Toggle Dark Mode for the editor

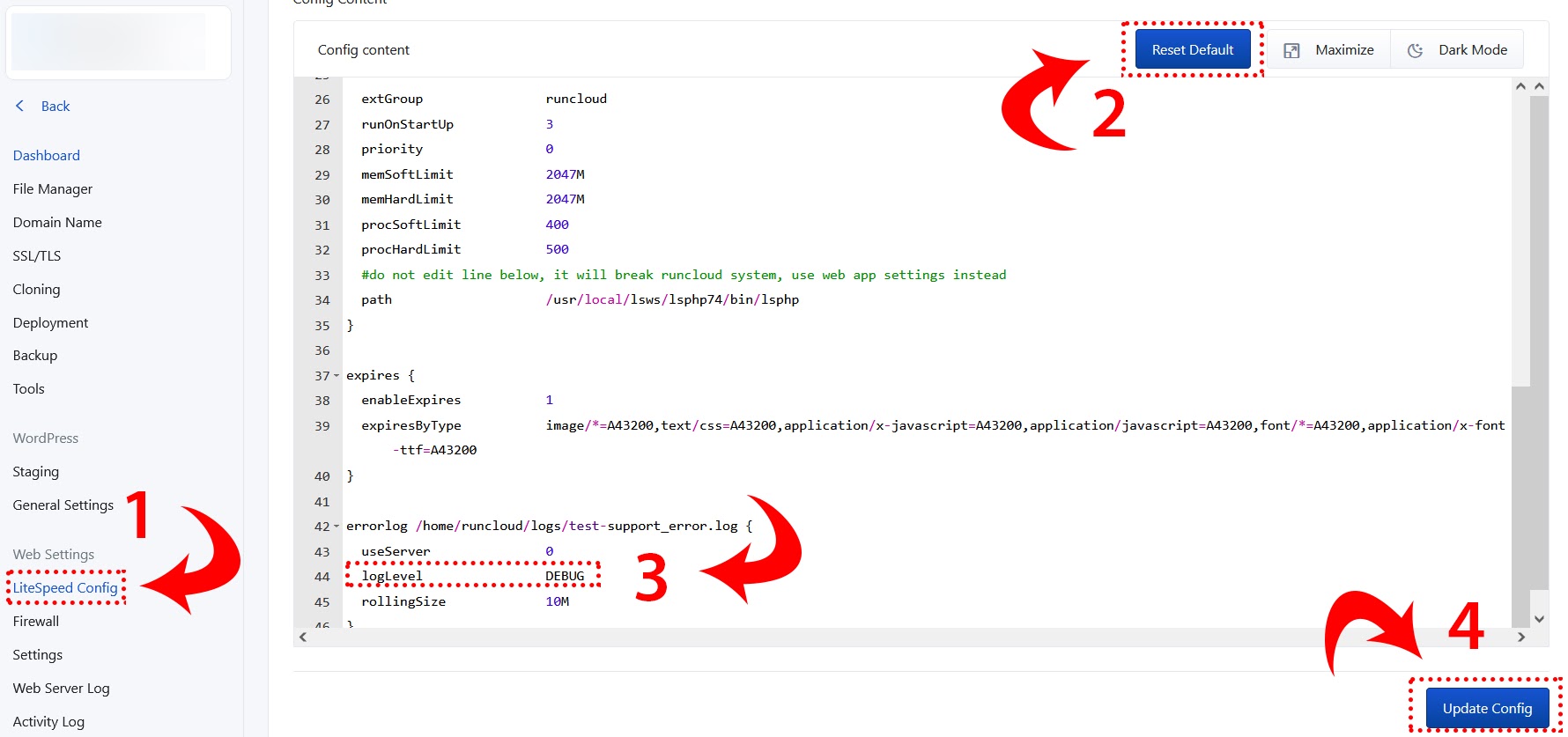1457,49
